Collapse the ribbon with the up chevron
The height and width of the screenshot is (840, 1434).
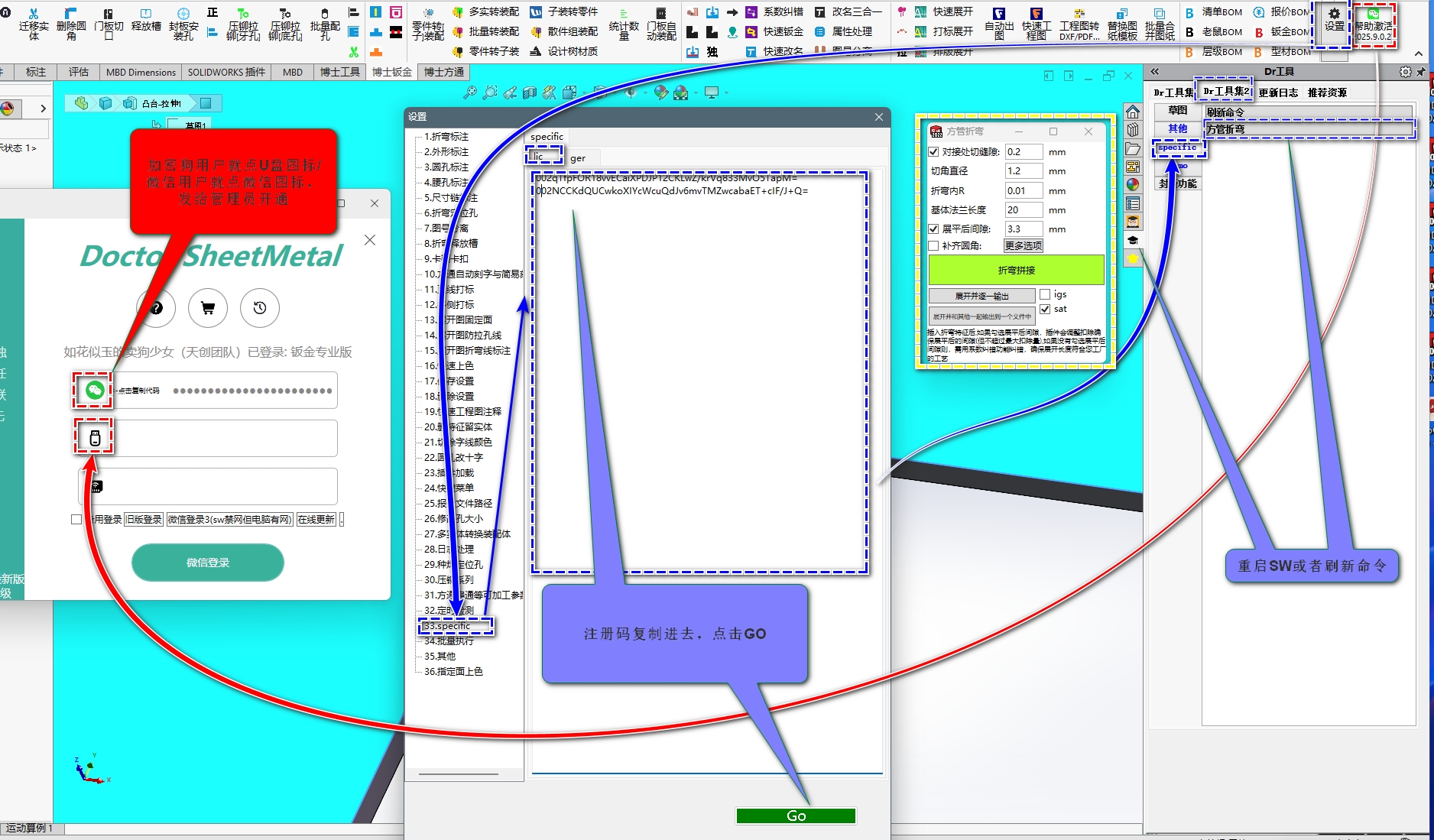[x=1419, y=54]
